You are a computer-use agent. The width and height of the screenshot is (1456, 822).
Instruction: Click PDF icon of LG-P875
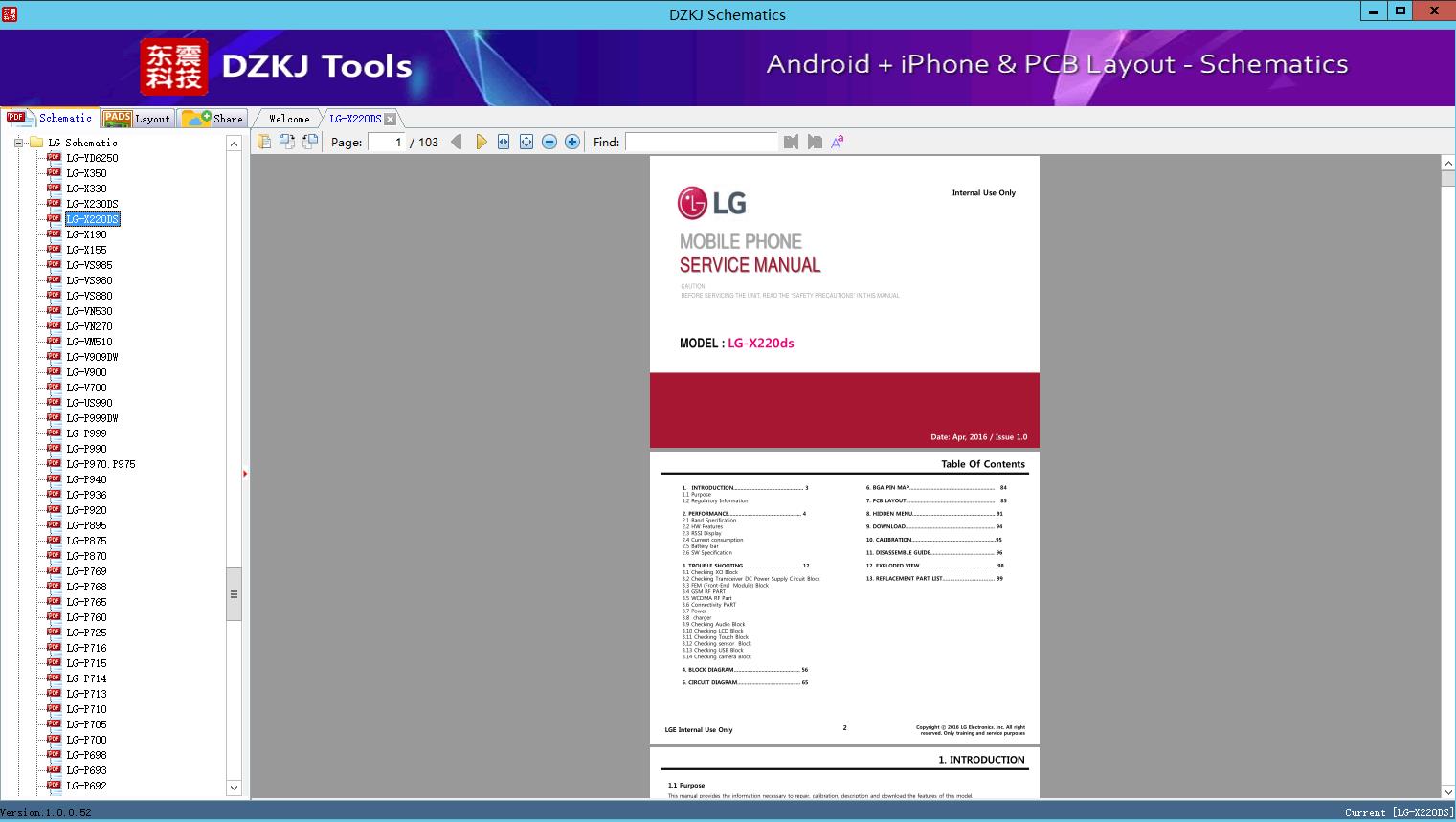click(x=54, y=541)
